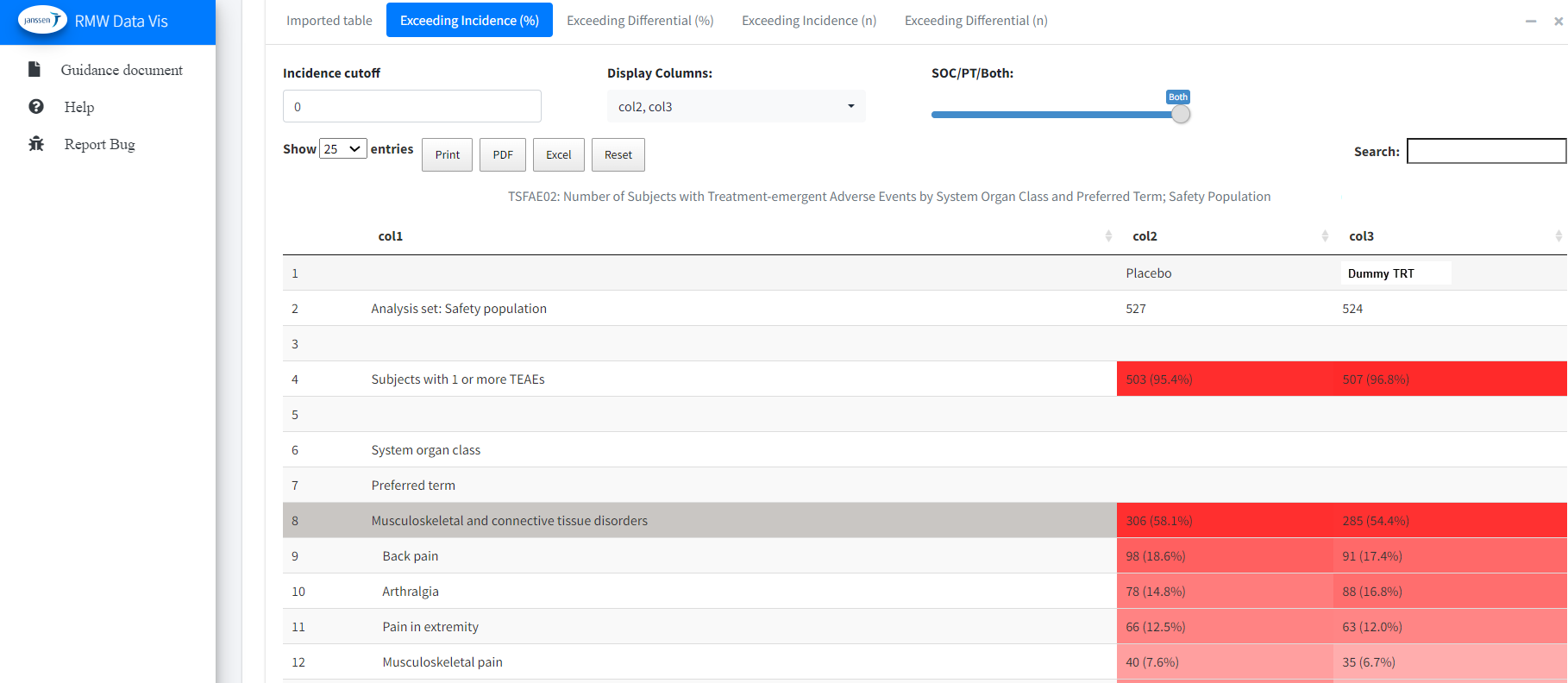Click the Guidance document file icon
This screenshot has width=1568, height=683.
click(34, 69)
